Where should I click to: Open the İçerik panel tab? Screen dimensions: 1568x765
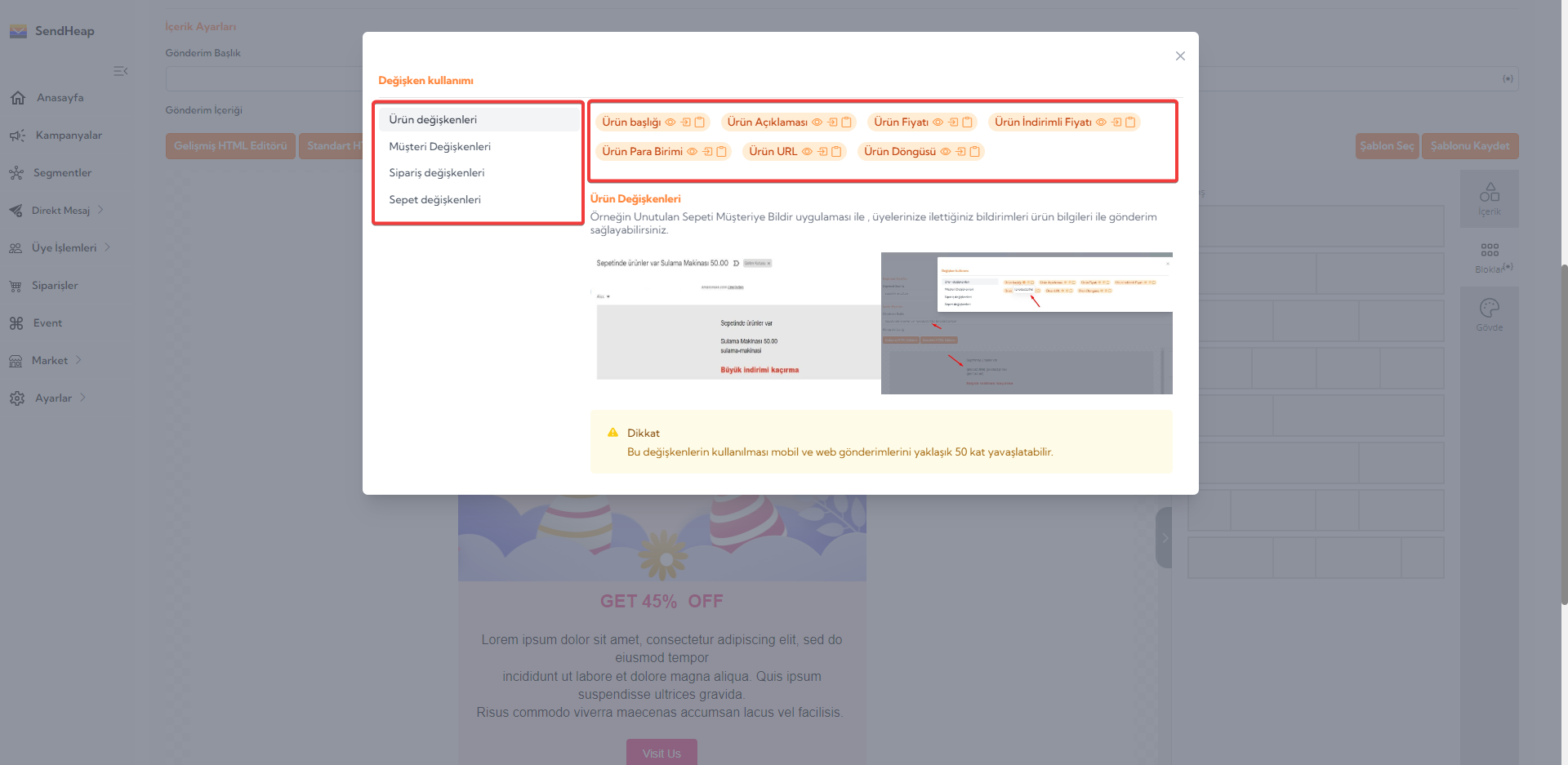(x=1490, y=198)
